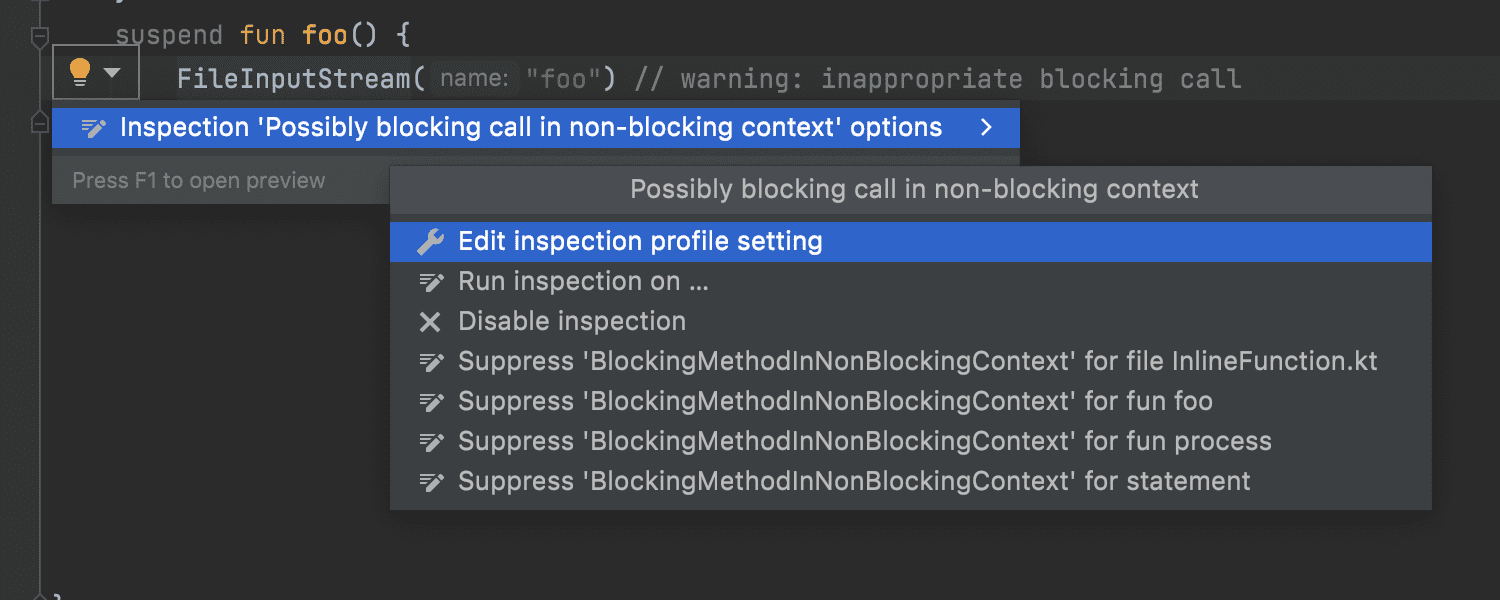This screenshot has width=1500, height=600.
Task: Click the name: parameter hint in FileInputStream
Action: point(475,78)
